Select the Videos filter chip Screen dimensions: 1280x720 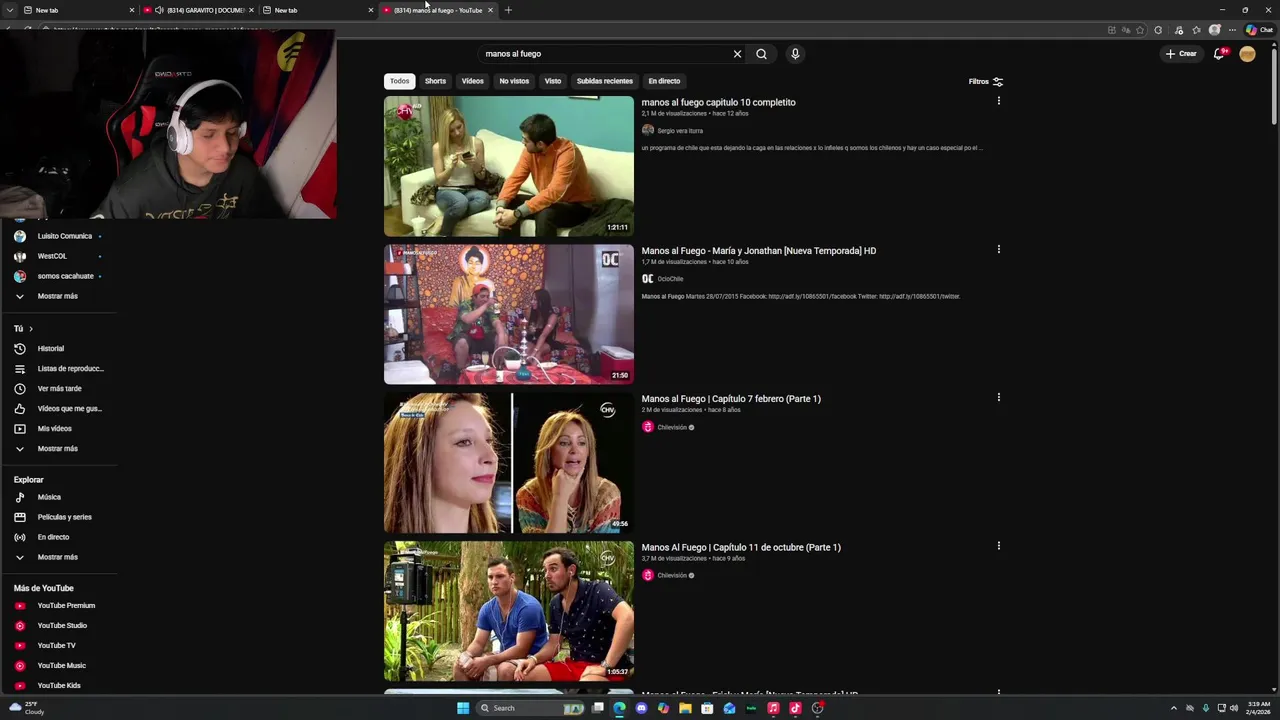tap(472, 81)
